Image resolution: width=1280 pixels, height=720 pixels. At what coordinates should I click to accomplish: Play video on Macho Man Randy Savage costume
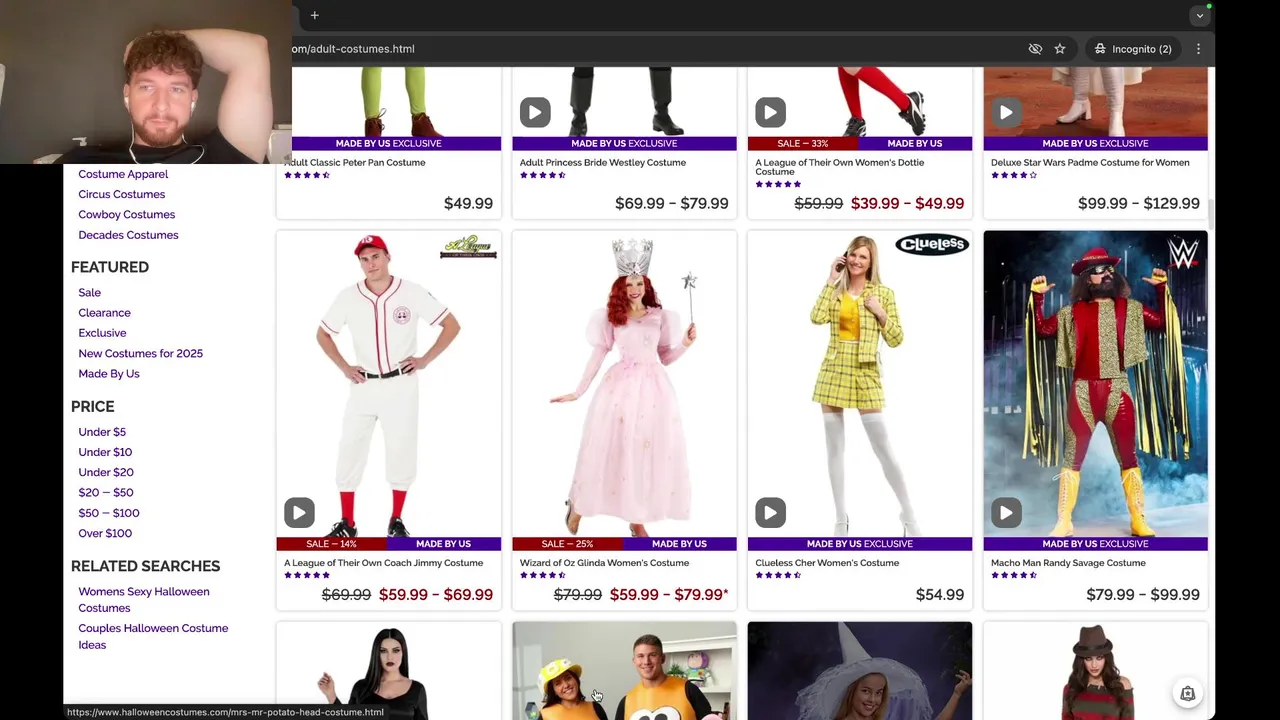click(1006, 513)
